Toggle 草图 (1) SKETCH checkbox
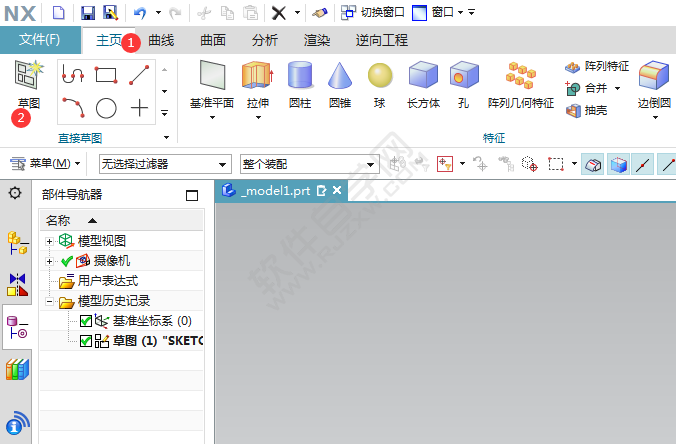Viewport: 676px width, 444px height. (x=85, y=341)
